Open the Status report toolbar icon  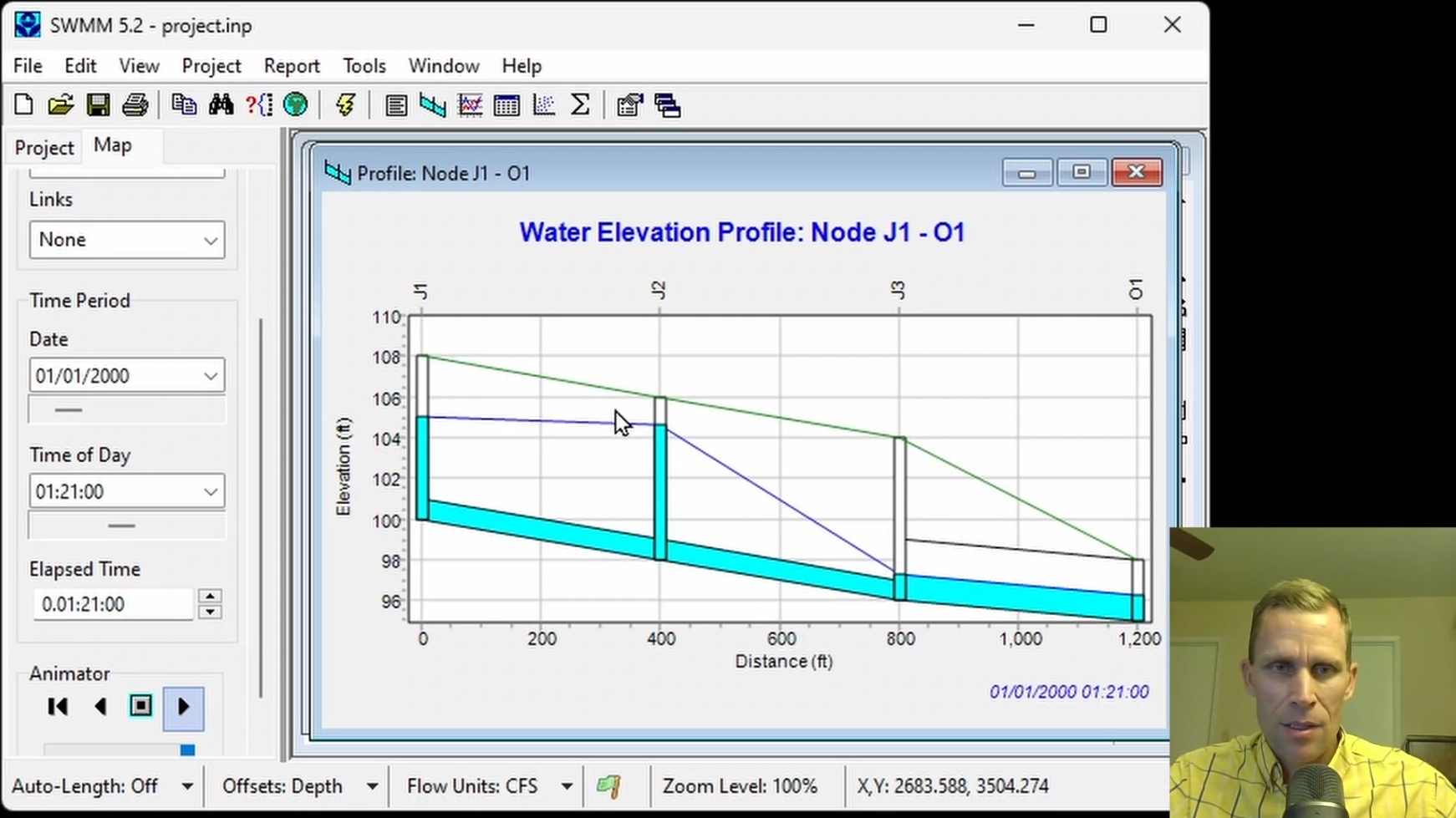pyautogui.click(x=396, y=105)
